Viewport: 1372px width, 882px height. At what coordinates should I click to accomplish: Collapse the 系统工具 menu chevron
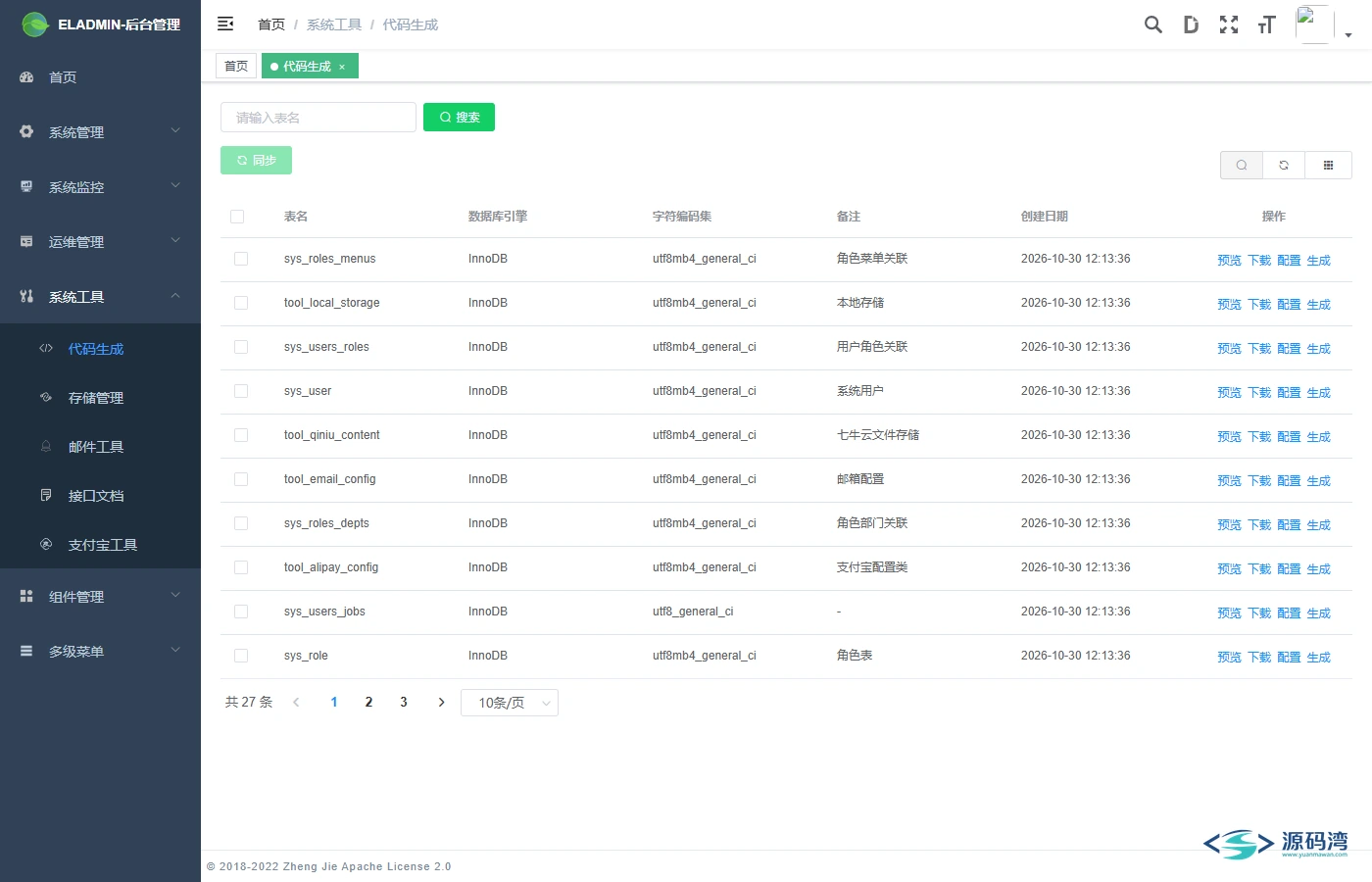click(x=175, y=295)
